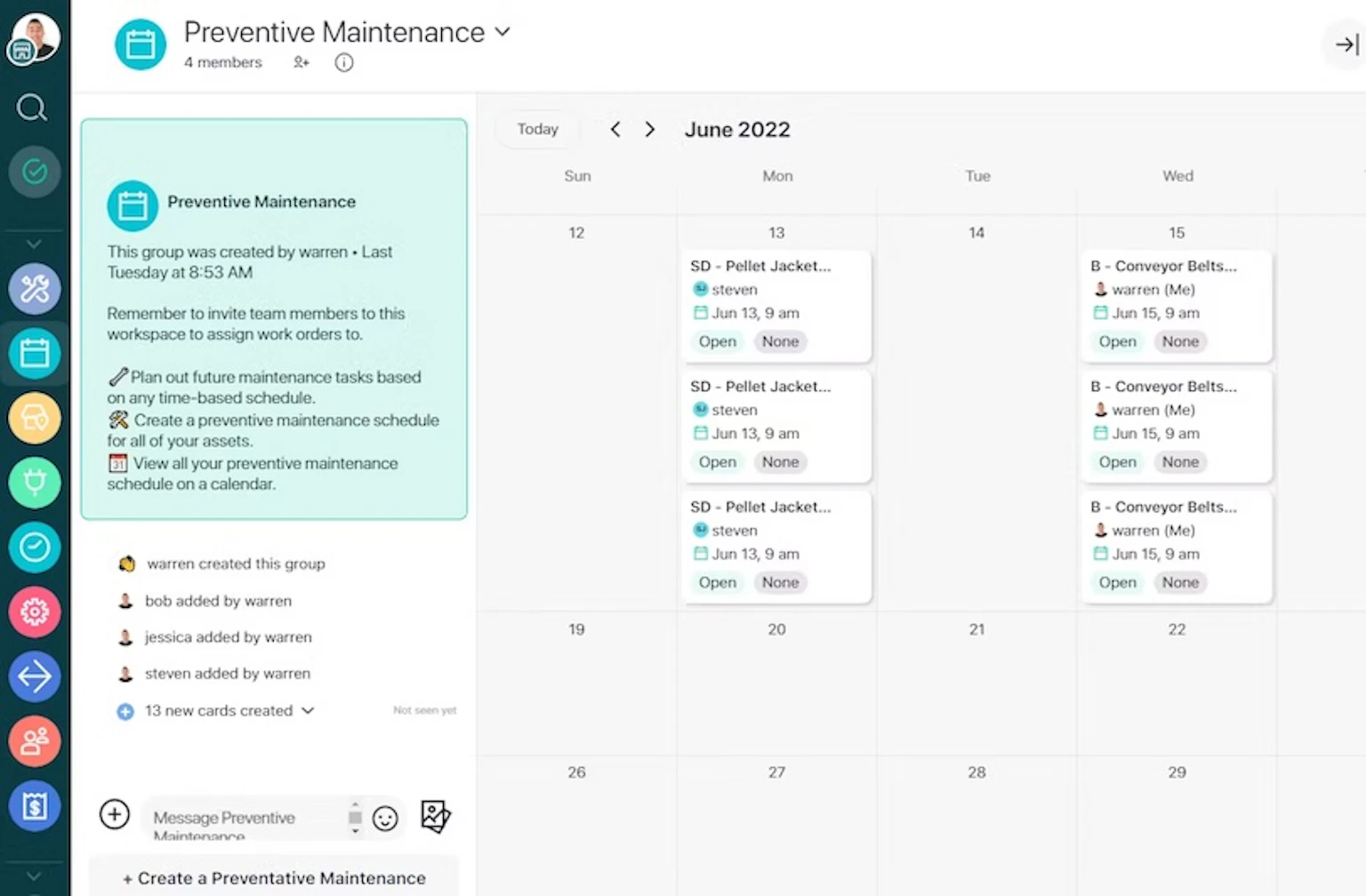Open the blue dollar invoice sidebar icon
The width and height of the screenshot is (1366, 896).
tap(35, 805)
